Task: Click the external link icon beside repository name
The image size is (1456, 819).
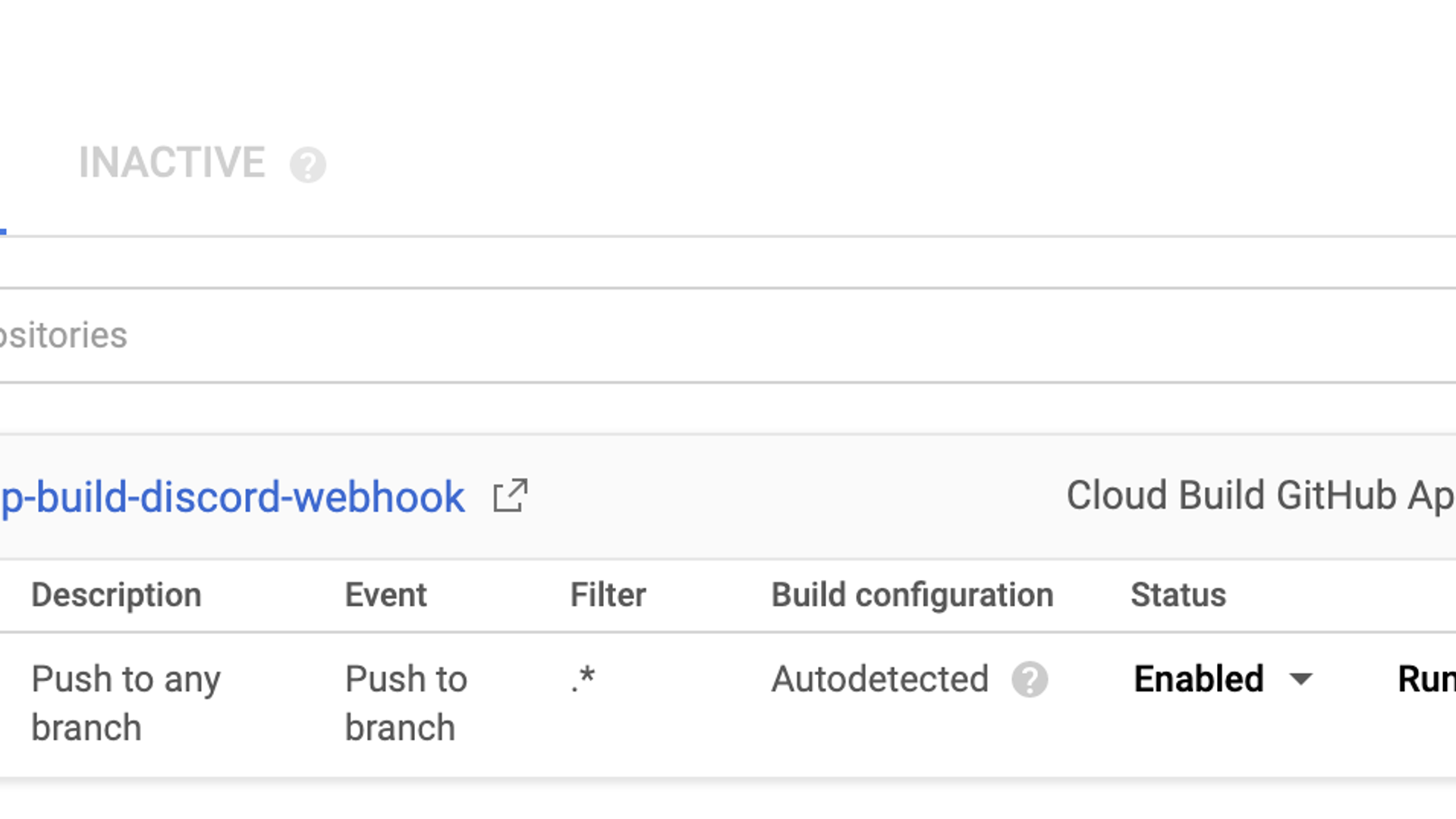Action: (510, 497)
